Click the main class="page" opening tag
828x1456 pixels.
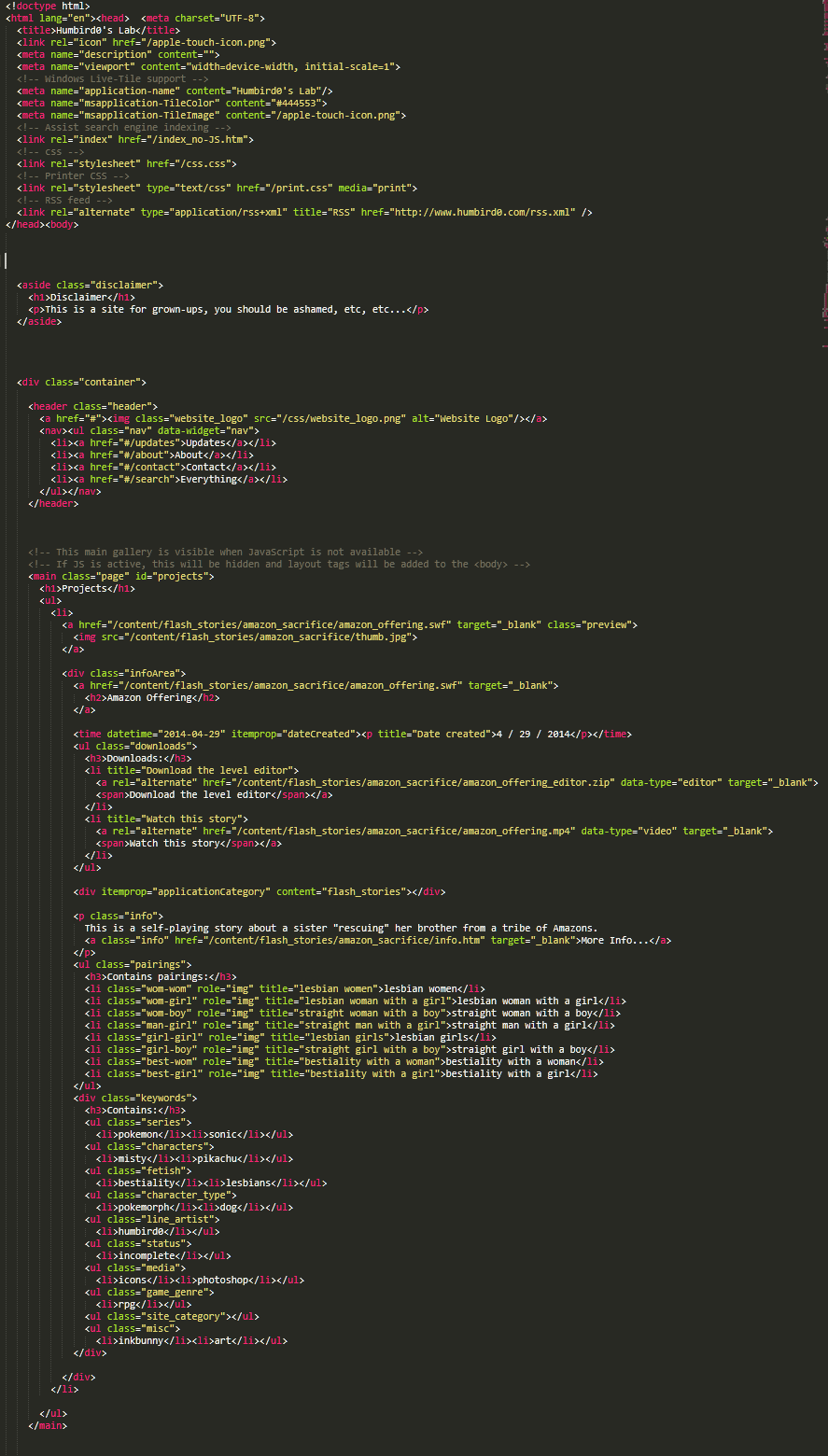[x=121, y=576]
